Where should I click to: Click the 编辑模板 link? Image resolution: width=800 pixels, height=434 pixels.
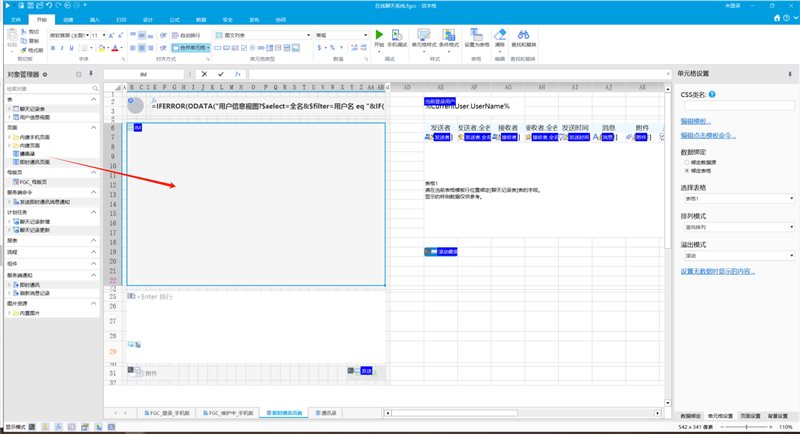coord(695,121)
